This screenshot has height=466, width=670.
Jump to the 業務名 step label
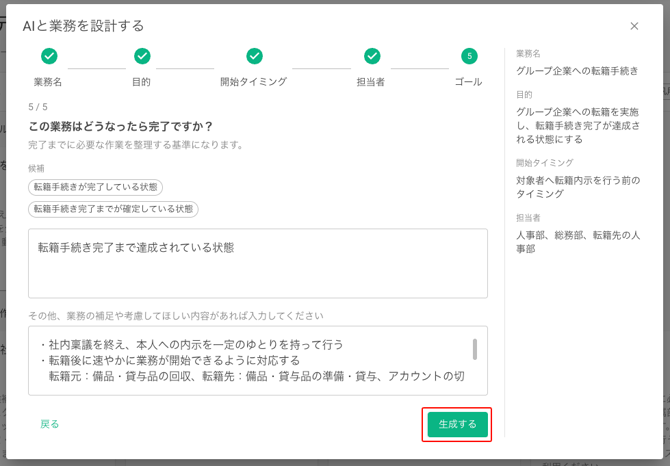coord(48,82)
